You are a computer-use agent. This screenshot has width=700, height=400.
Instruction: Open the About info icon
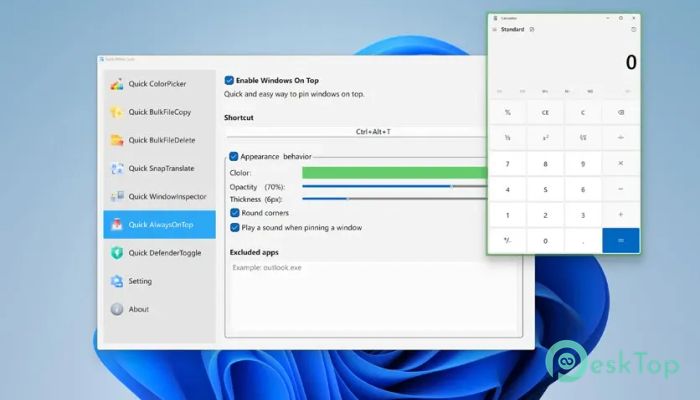pyautogui.click(x=117, y=309)
